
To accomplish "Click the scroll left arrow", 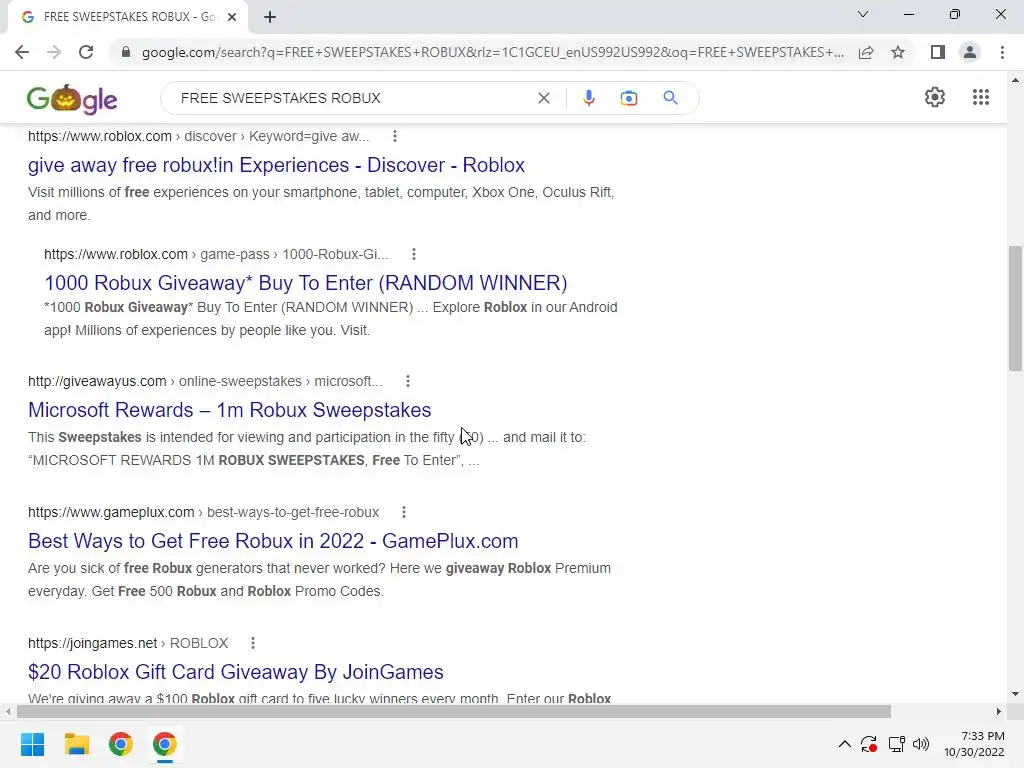I will click(x=8, y=711).
